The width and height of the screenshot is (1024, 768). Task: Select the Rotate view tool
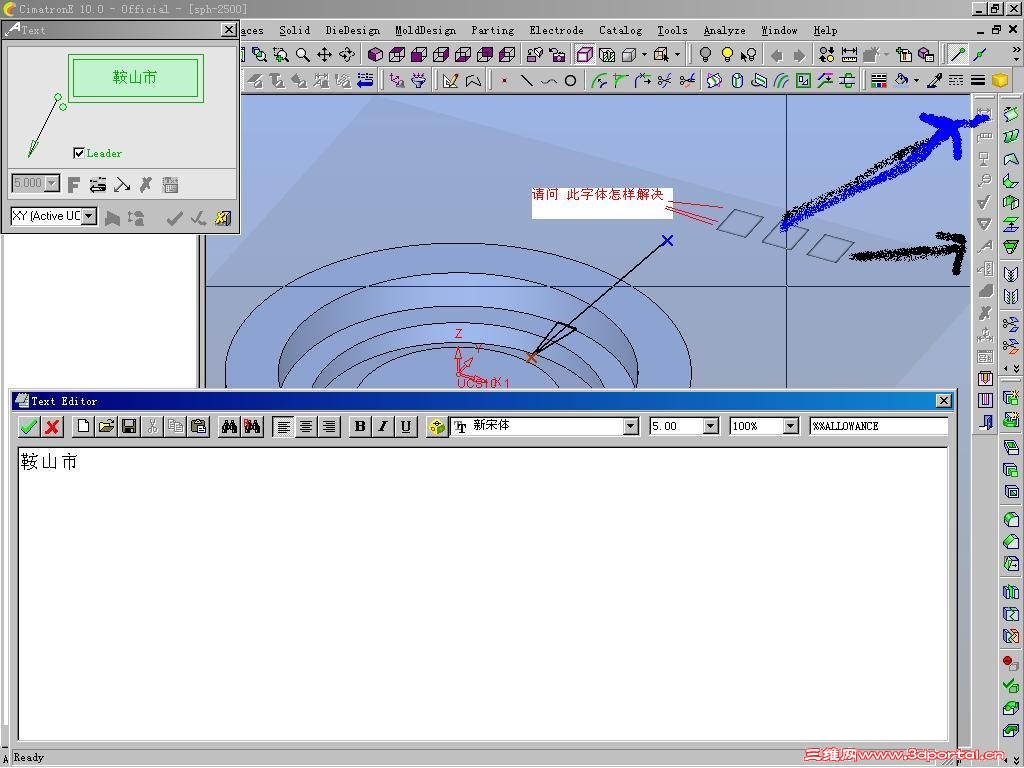tap(347, 55)
